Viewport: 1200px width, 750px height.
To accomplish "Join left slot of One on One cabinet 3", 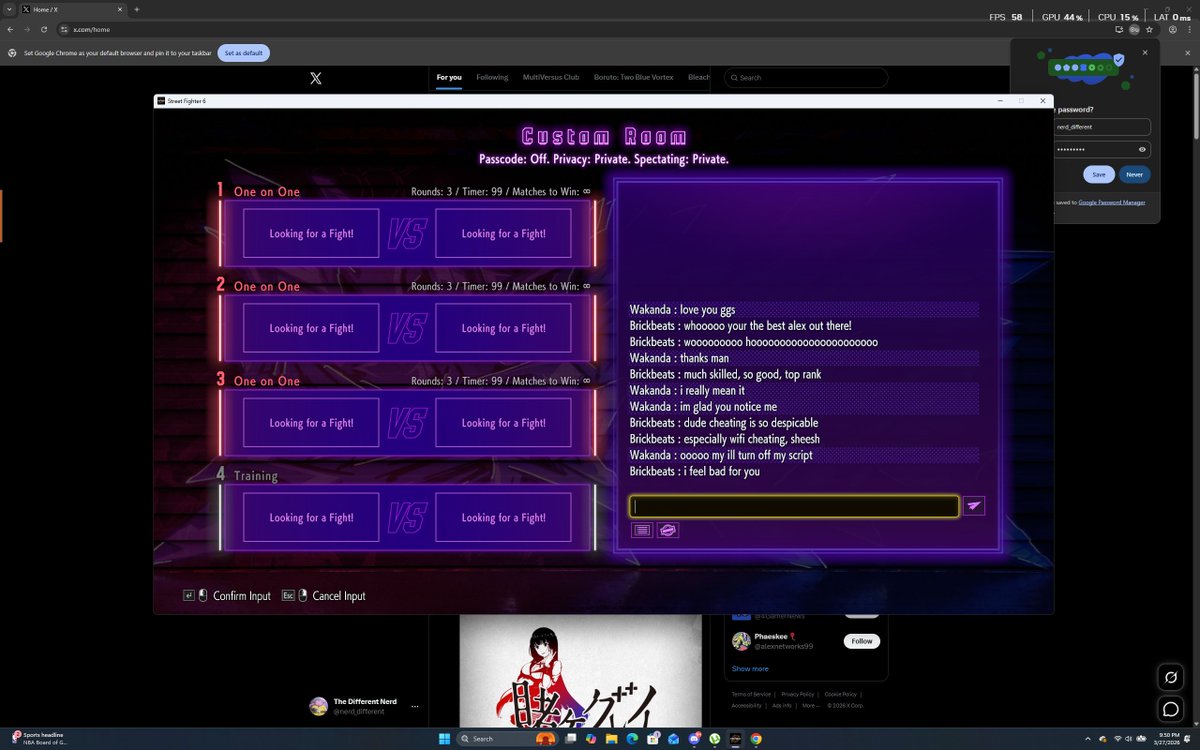I will pyautogui.click(x=311, y=423).
